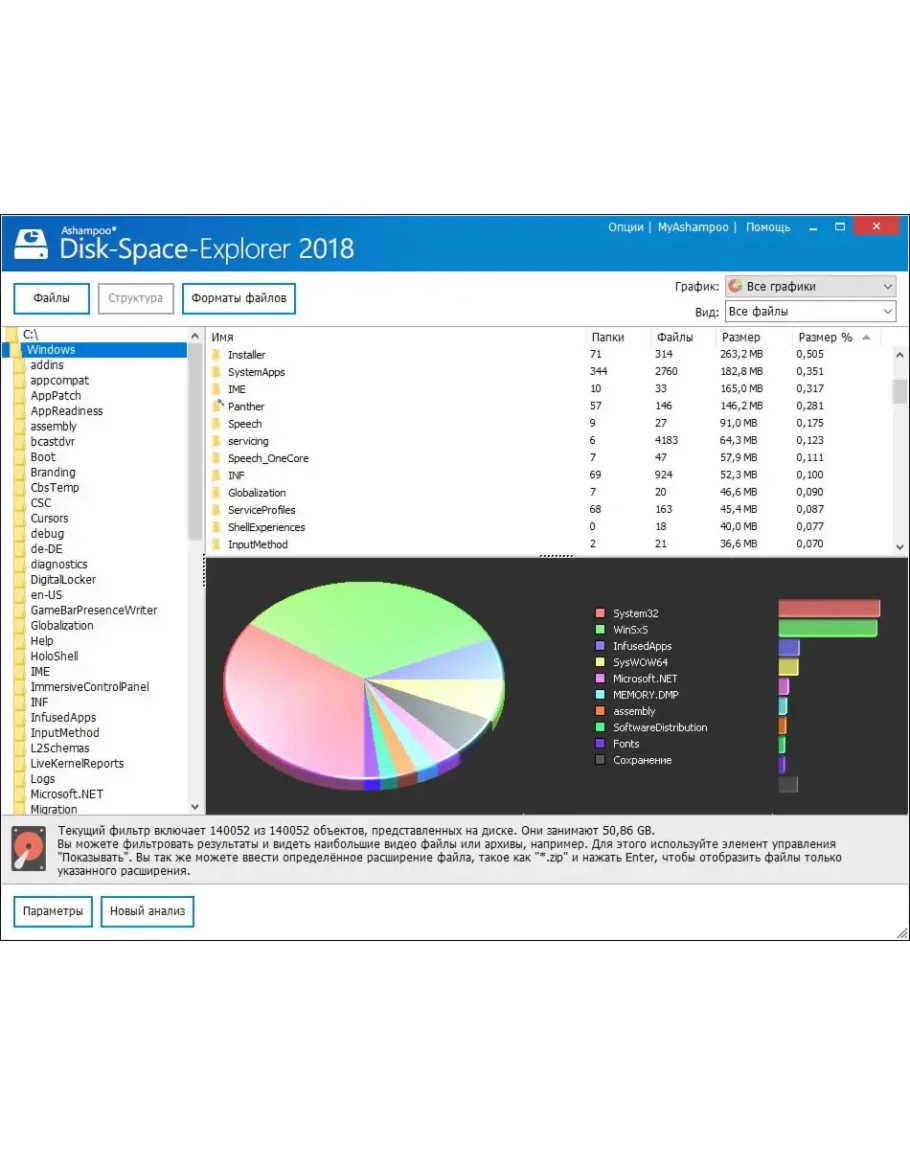Image resolution: width=910 pixels, height=1155 pixels.
Task: Click the Installer folder icon
Action: tap(216, 355)
